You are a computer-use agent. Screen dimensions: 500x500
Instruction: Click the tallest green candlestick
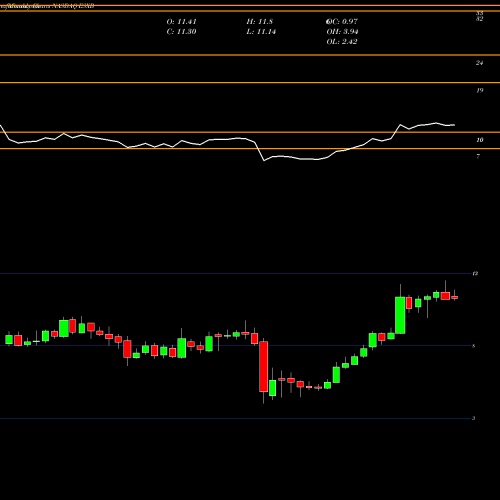(400, 315)
